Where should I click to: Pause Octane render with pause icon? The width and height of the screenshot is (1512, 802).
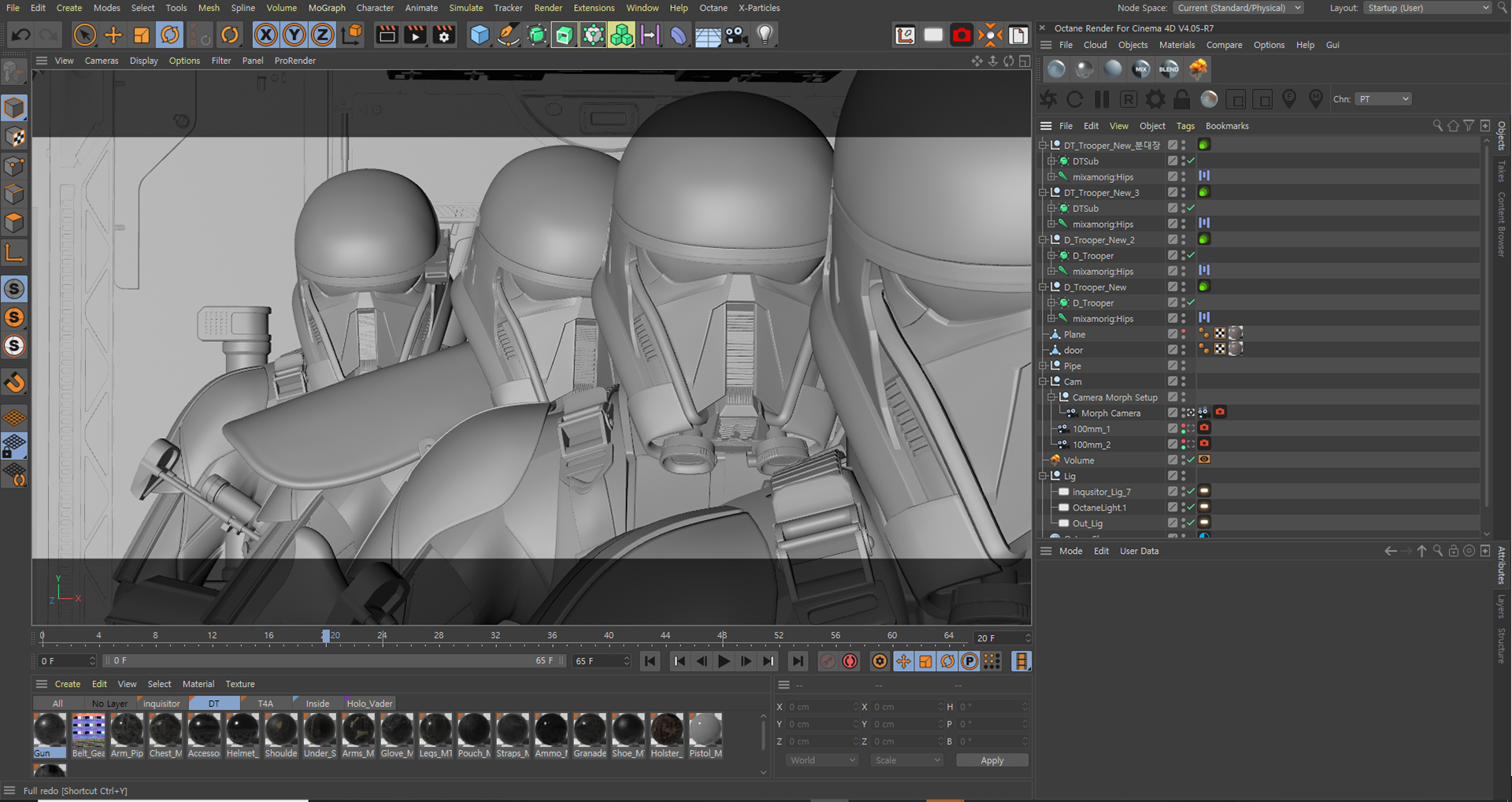click(x=1102, y=99)
